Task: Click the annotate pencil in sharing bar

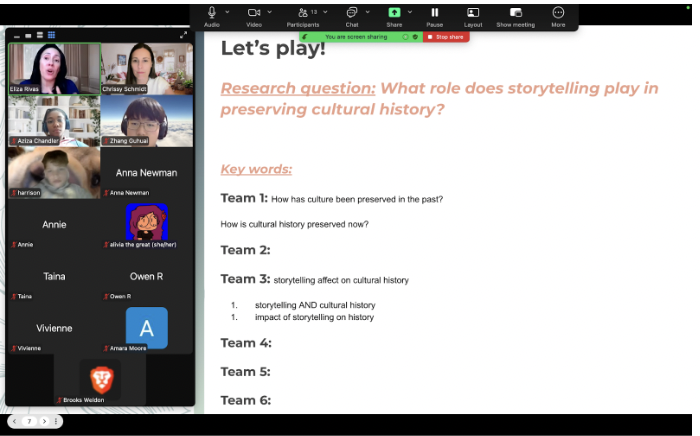Action: click(305, 37)
